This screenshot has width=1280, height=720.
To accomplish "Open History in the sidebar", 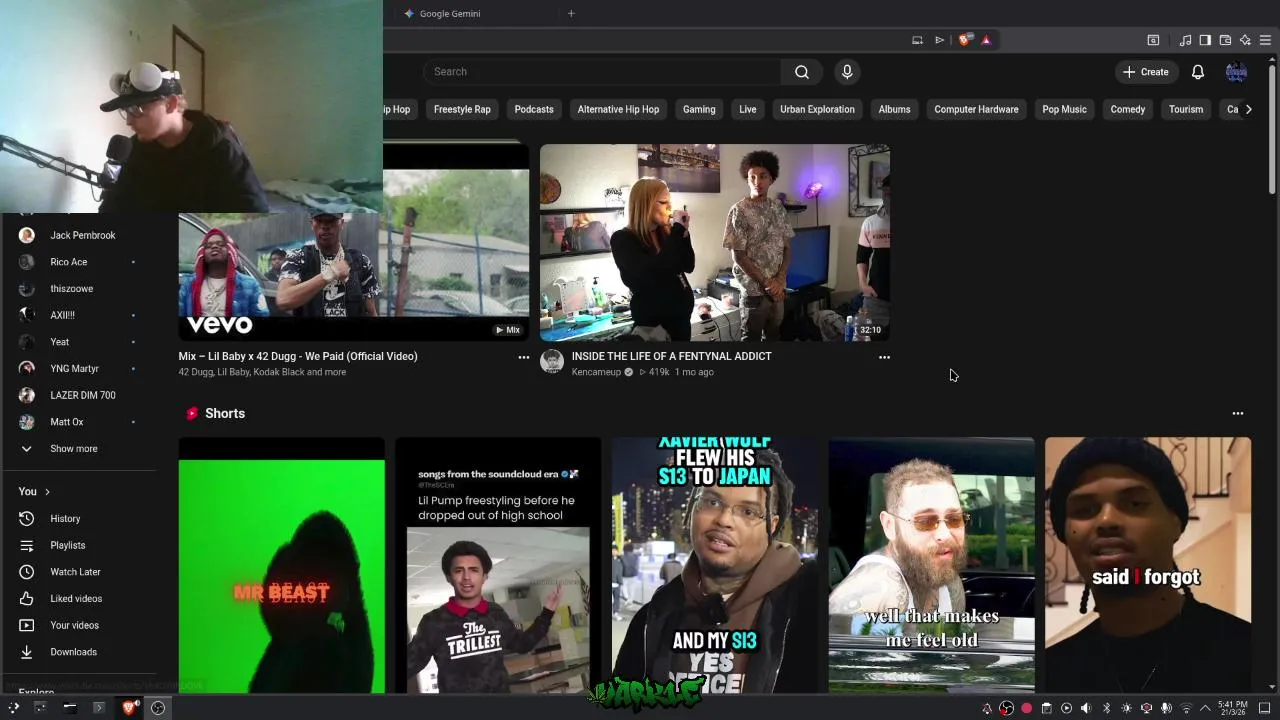I will [x=79, y=519].
